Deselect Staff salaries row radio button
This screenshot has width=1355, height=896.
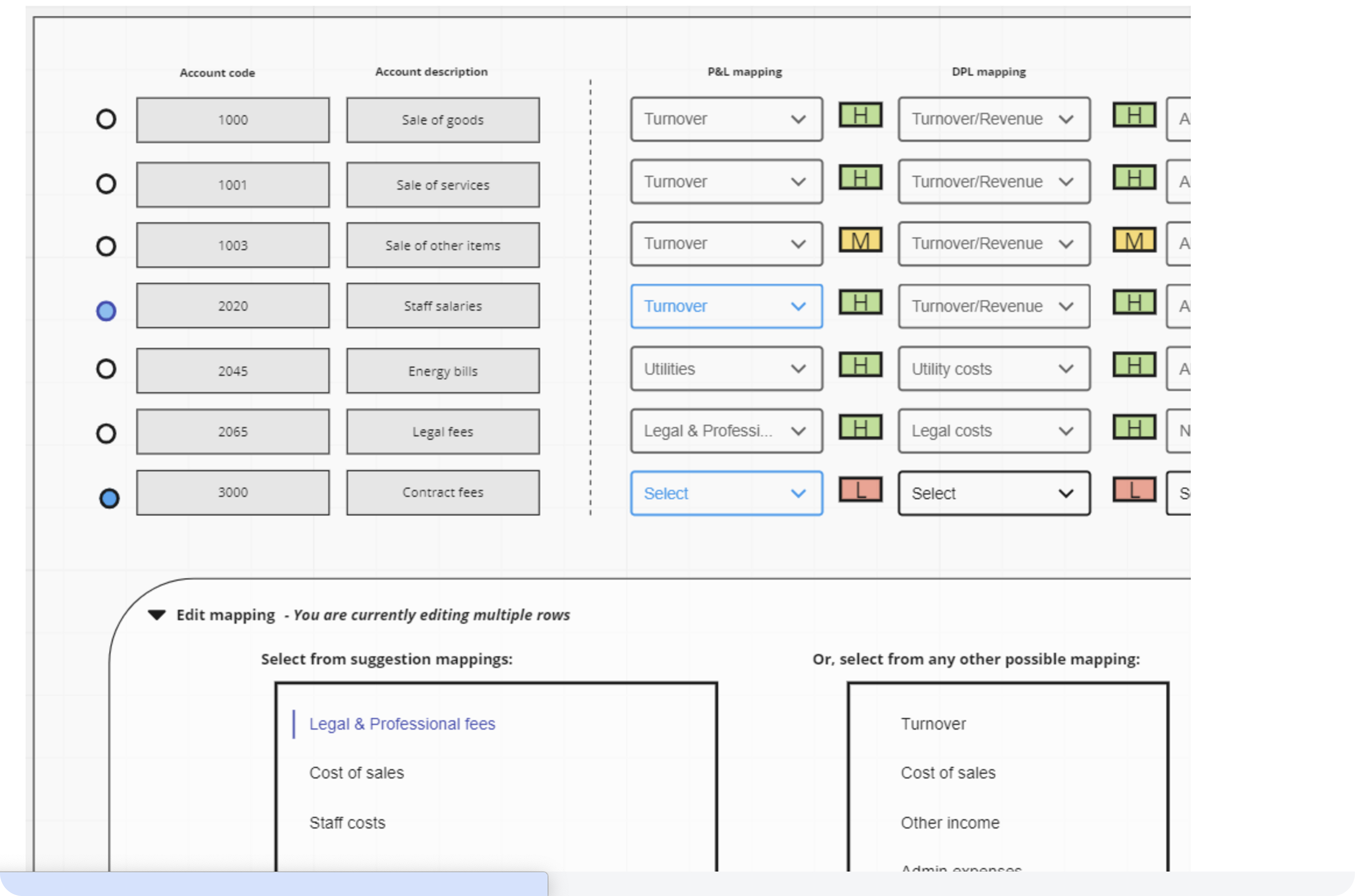106,311
